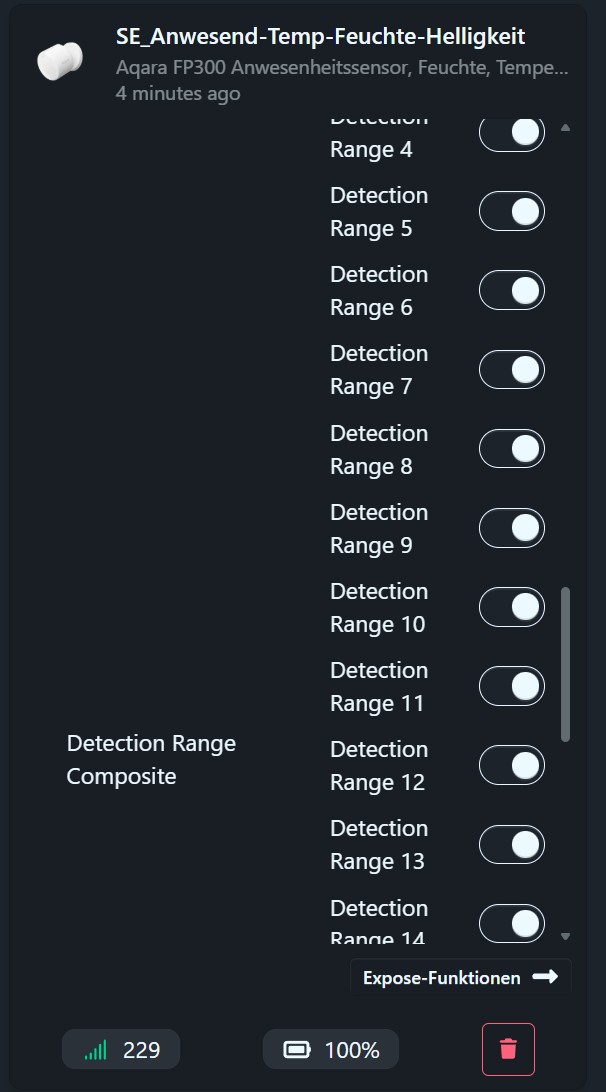
Task: Click the red trash delete icon
Action: click(x=508, y=1049)
